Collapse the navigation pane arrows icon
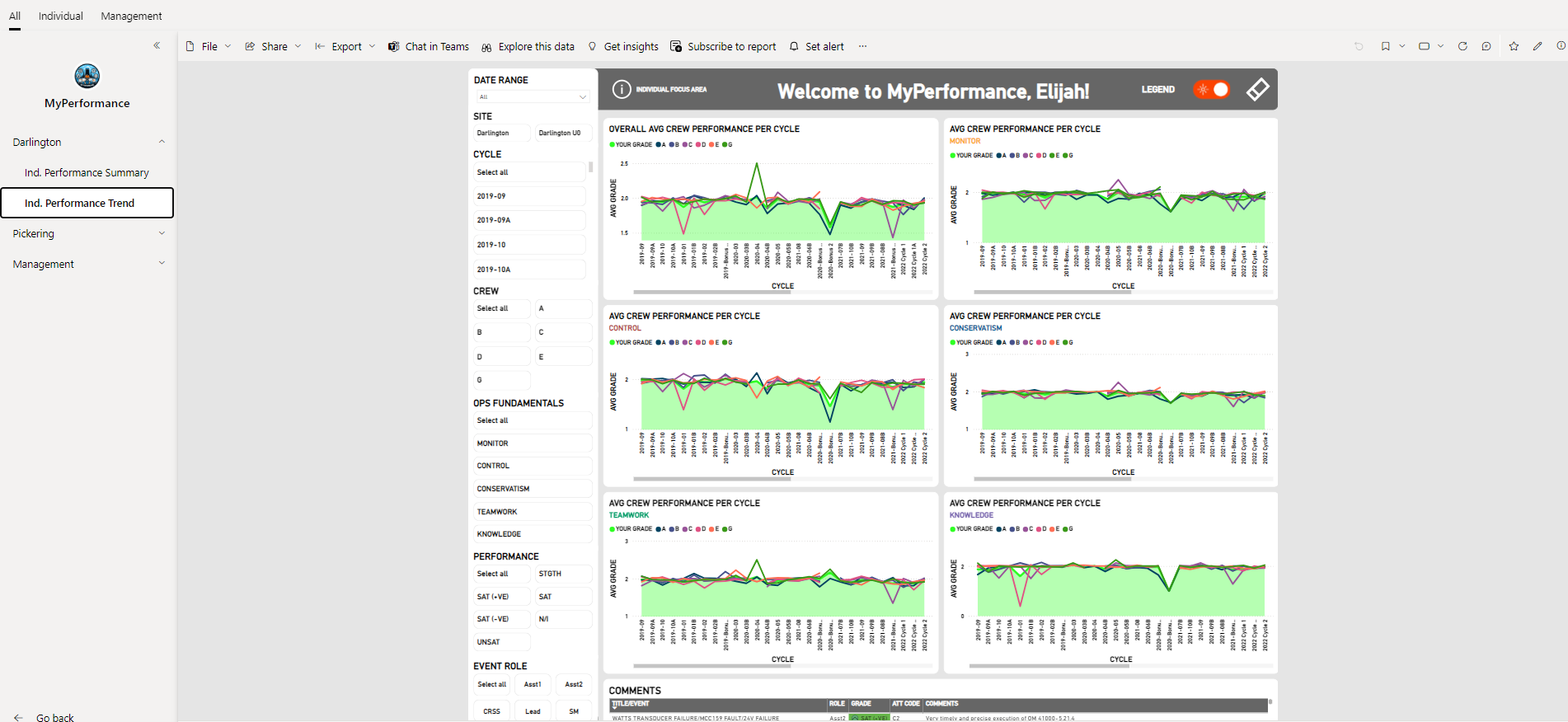This screenshot has height=722, width=1568. coord(157,46)
